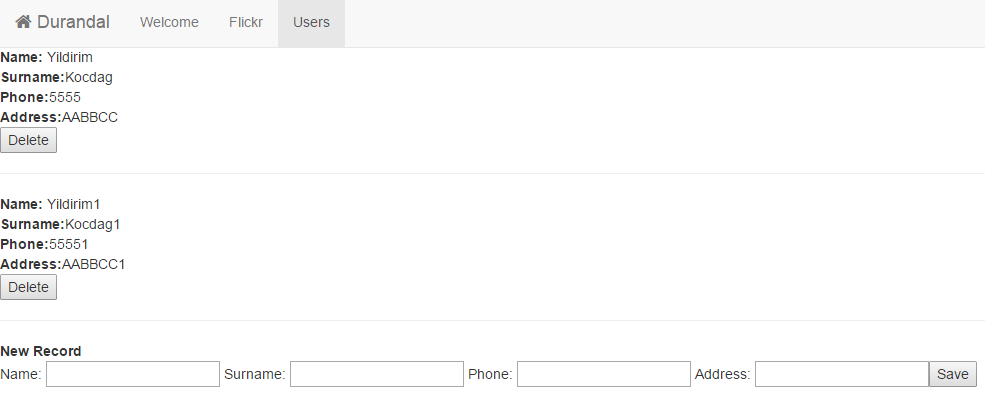Screen dimensions: 985x403
Task: Click the Surname: label in form
Action: 254,375
